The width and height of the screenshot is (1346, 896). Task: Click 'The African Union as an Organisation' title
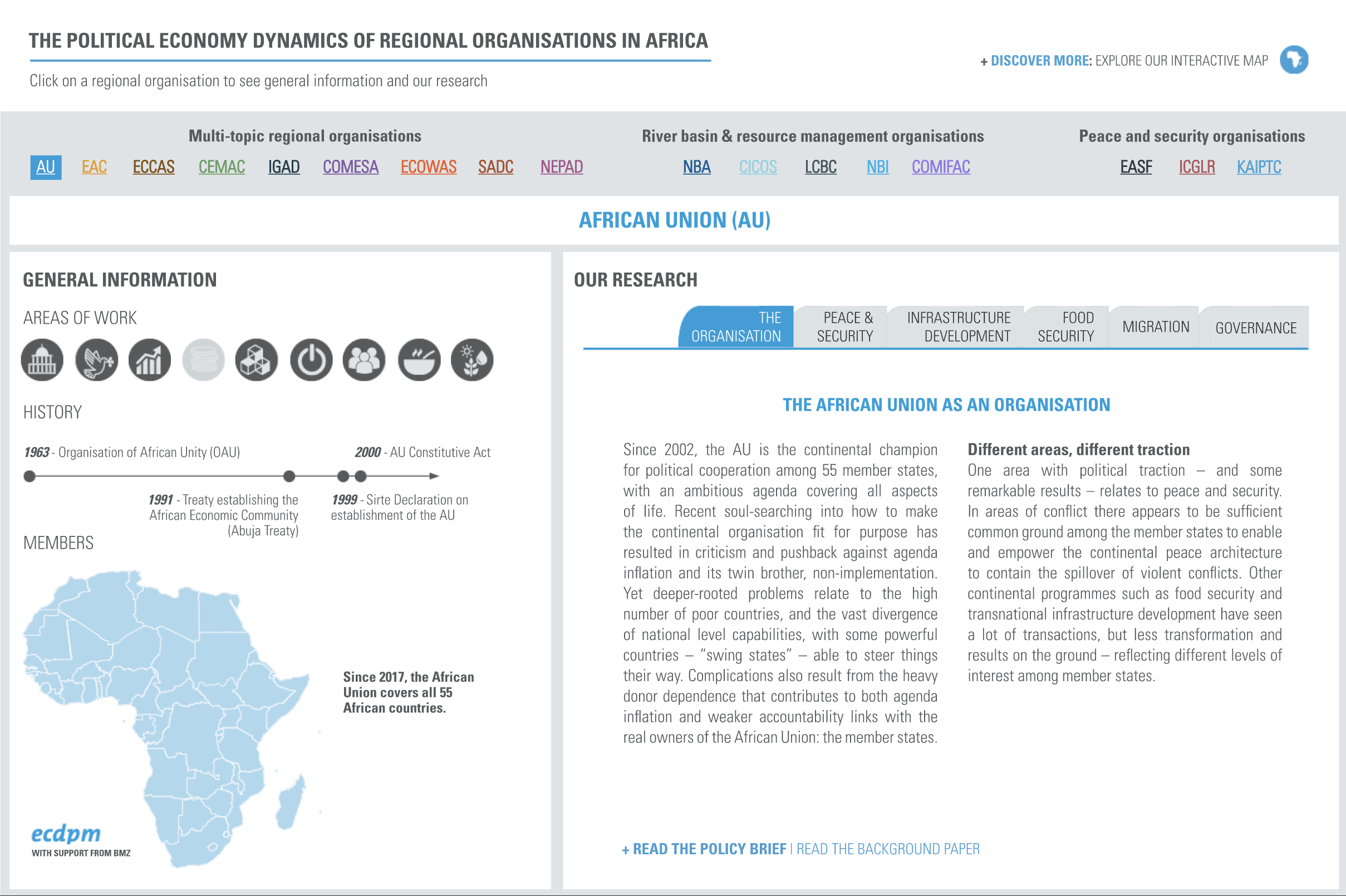[946, 405]
